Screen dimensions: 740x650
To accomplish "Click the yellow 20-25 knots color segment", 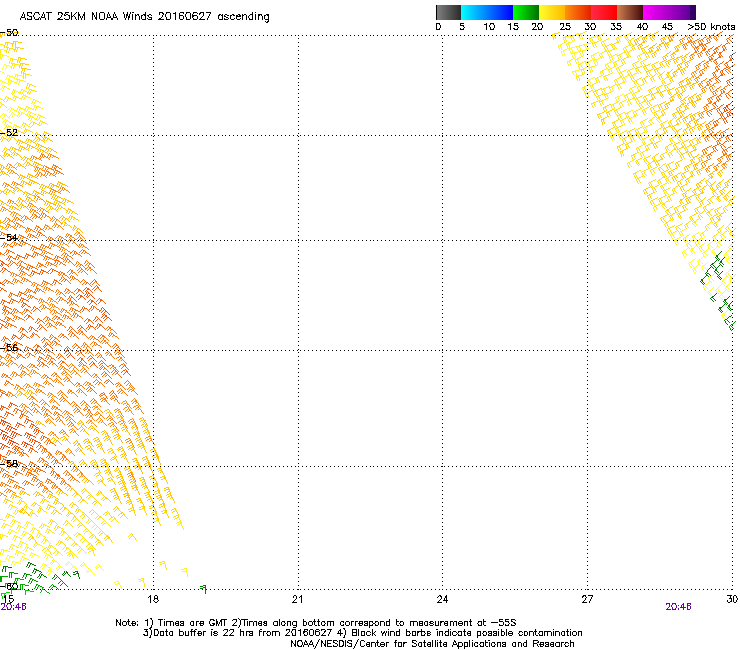I will [552, 12].
